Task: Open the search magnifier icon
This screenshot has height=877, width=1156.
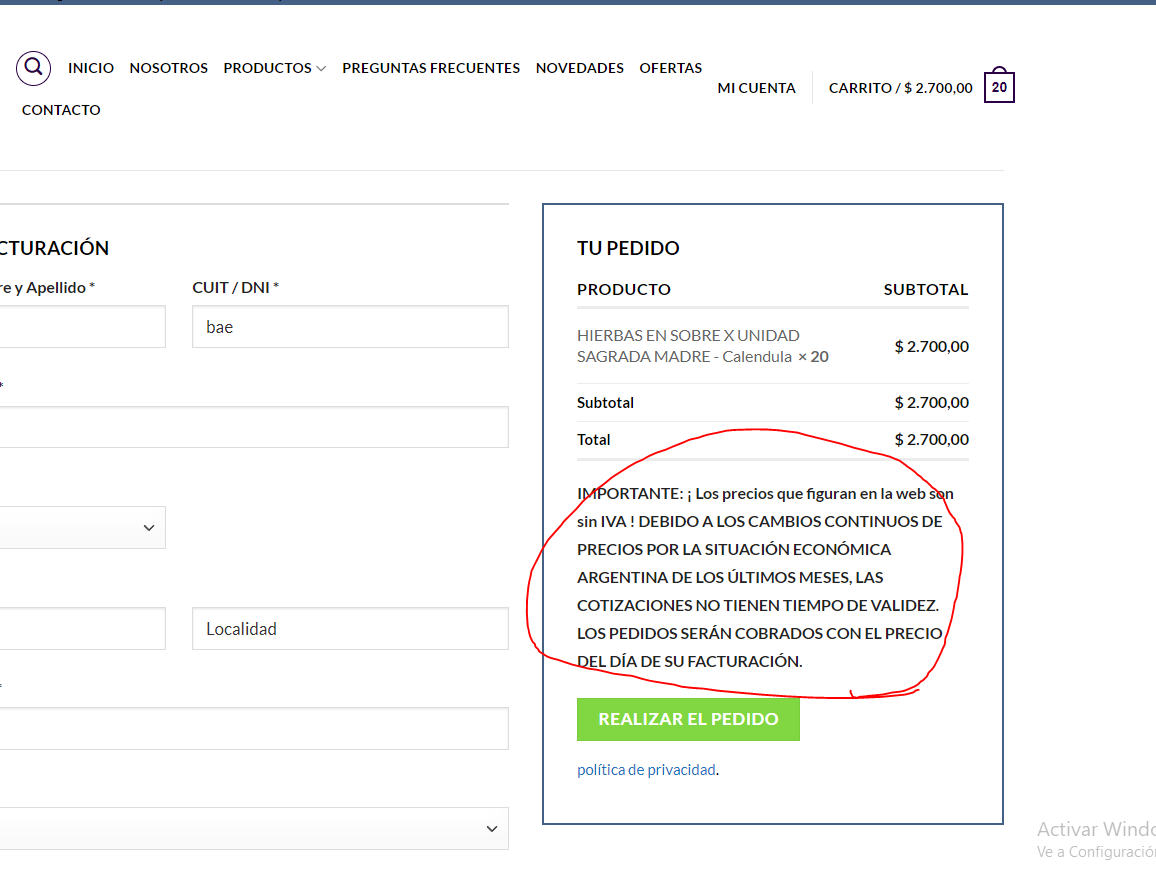Action: click(x=33, y=68)
